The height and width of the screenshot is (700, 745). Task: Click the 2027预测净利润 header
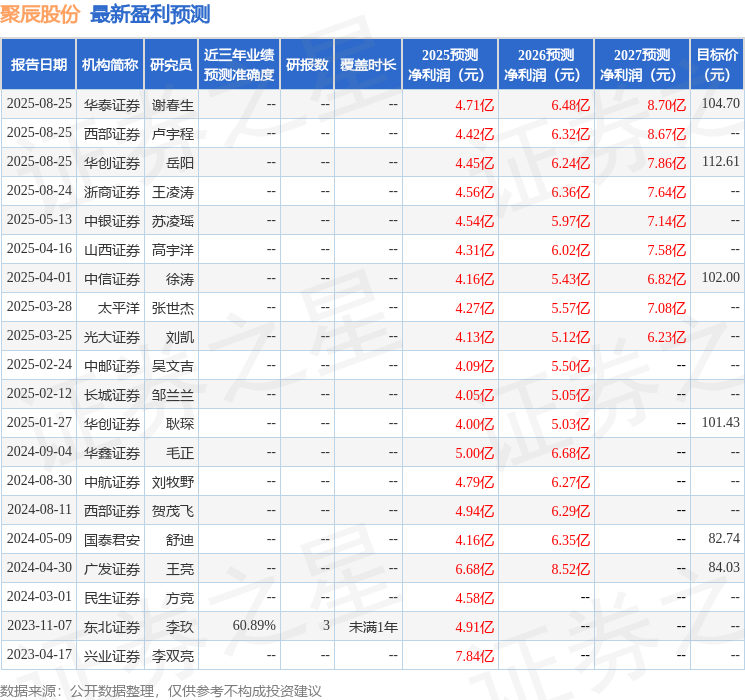pyautogui.click(x=642, y=65)
